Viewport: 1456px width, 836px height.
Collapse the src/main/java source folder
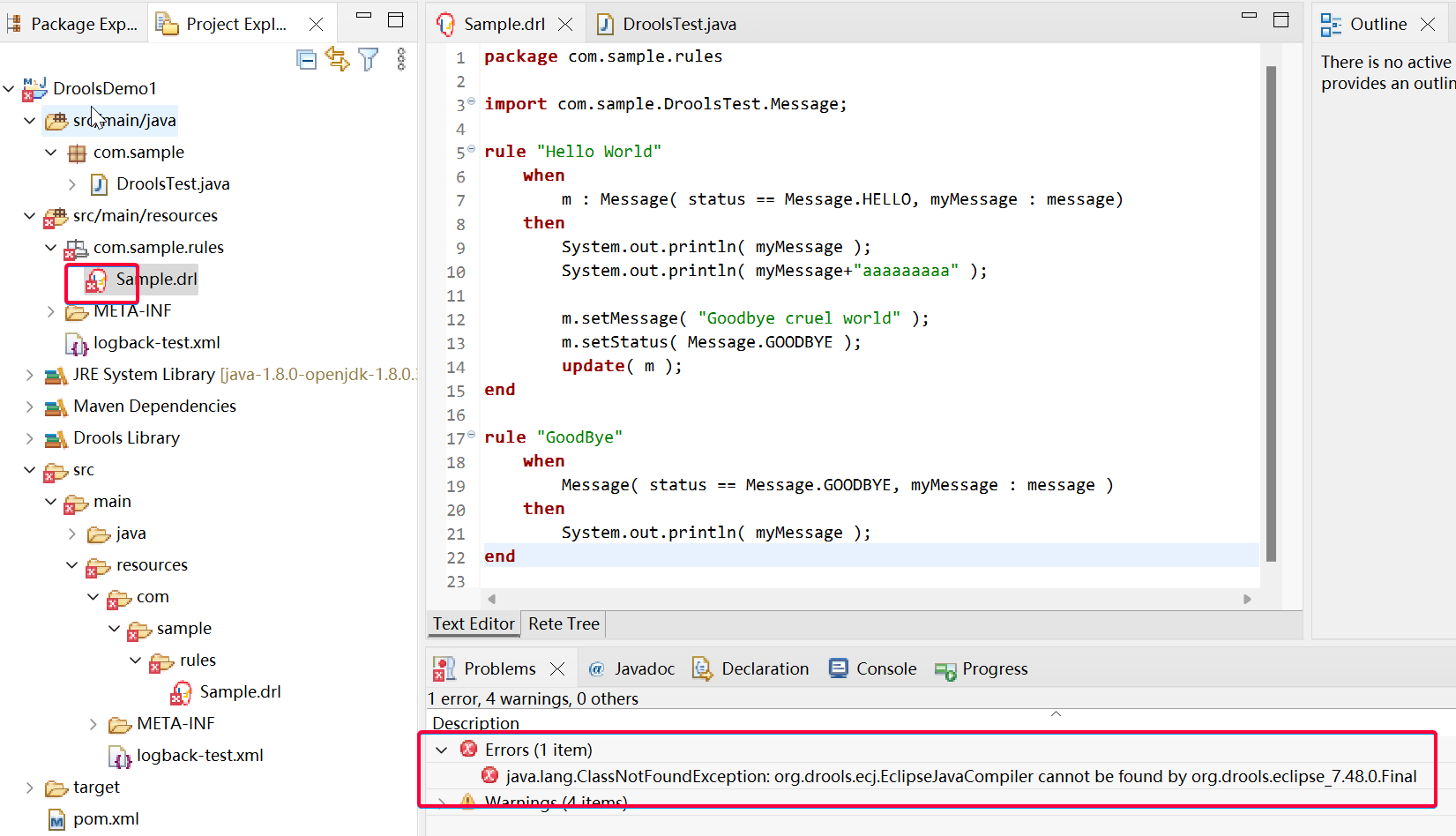click(x=30, y=120)
